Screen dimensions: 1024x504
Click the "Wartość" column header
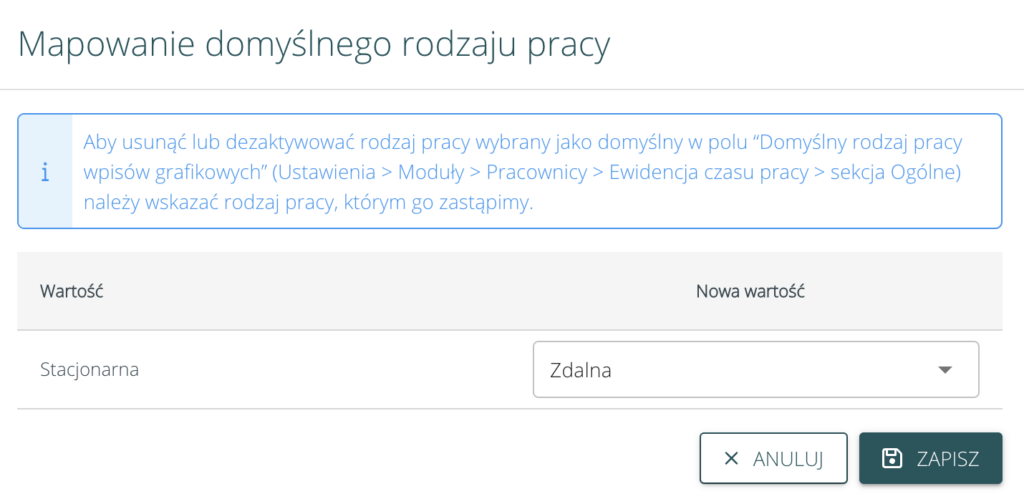[x=72, y=291]
